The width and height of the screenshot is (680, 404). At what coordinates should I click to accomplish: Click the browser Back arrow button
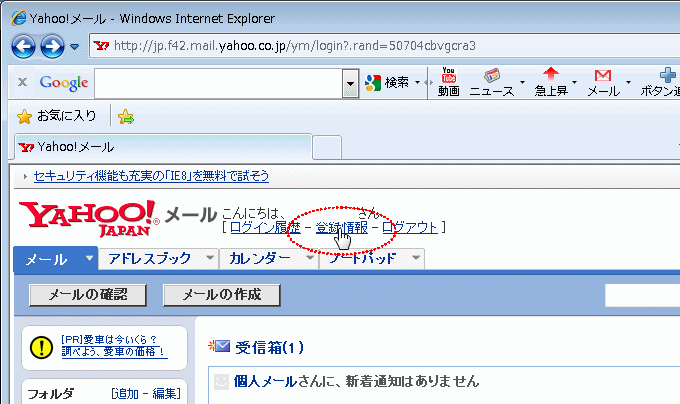[24, 46]
